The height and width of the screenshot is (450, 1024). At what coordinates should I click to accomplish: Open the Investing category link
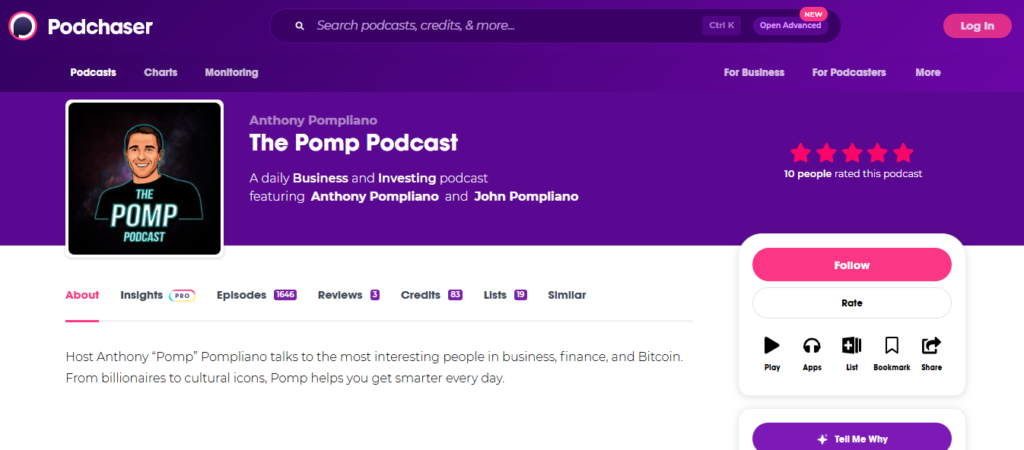click(x=407, y=178)
